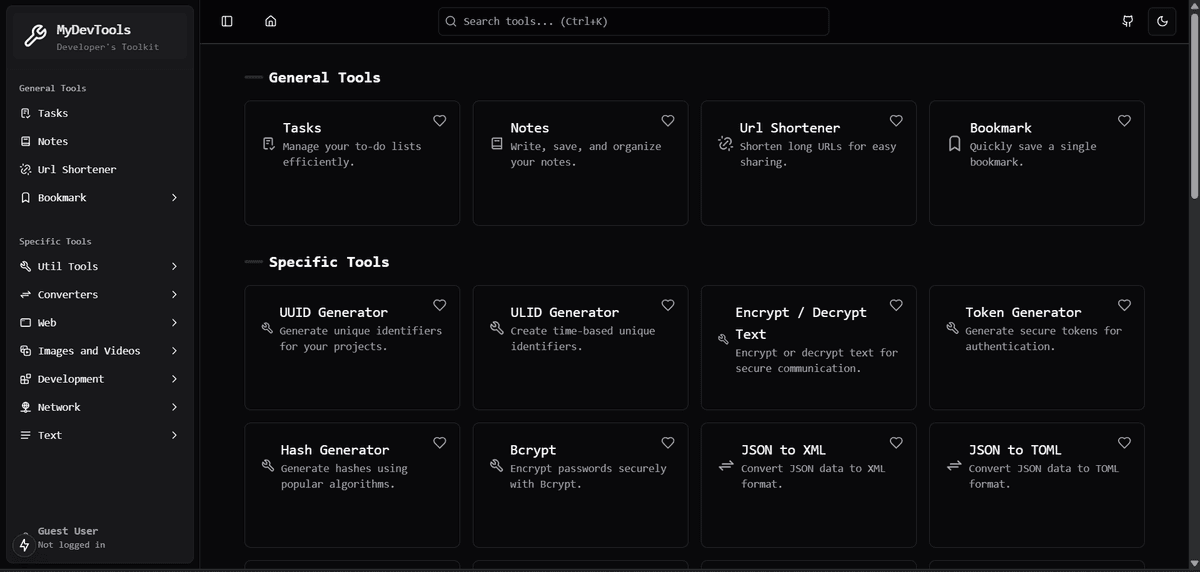Expand the Util Tools sidebar group
Viewport: 1200px width, 572px height.
100,267
